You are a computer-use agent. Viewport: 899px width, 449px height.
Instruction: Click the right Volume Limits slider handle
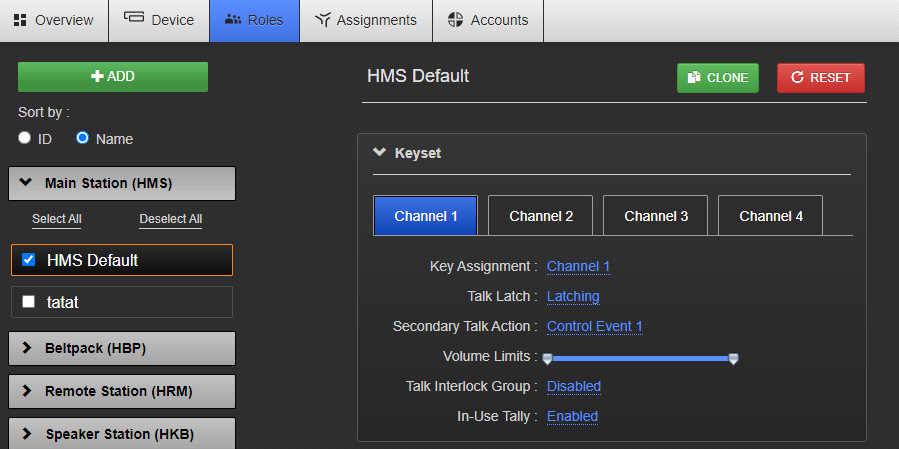coord(733,358)
